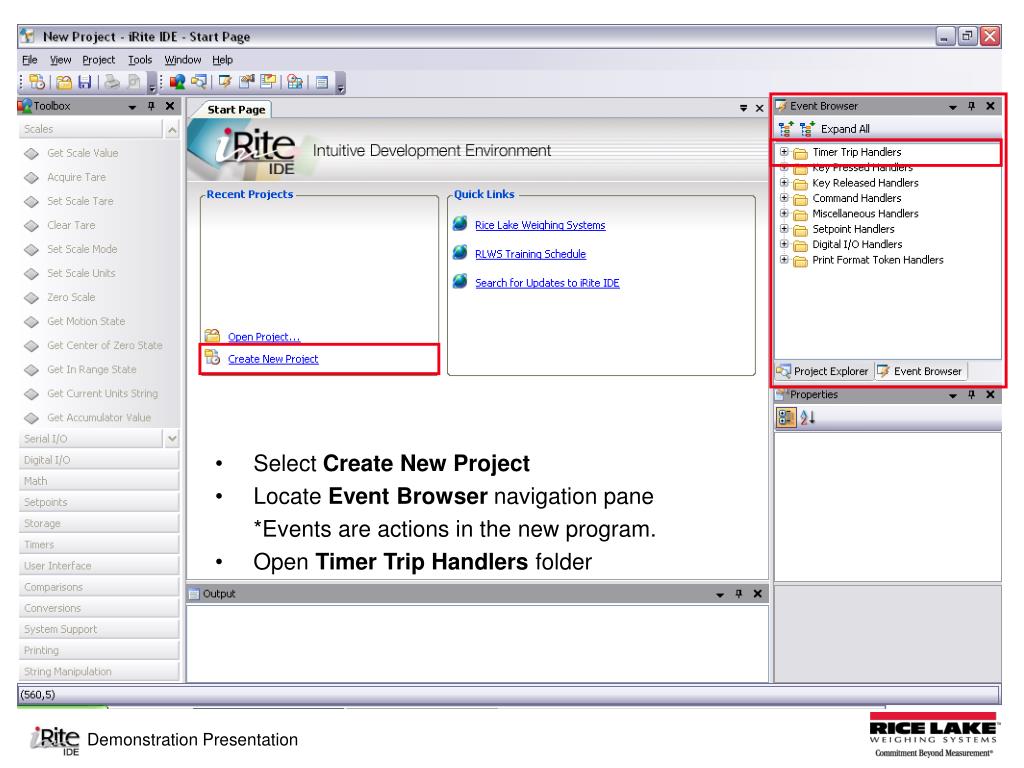Click Search for Updates to iRite IDE
1024x768 pixels.
click(x=547, y=282)
